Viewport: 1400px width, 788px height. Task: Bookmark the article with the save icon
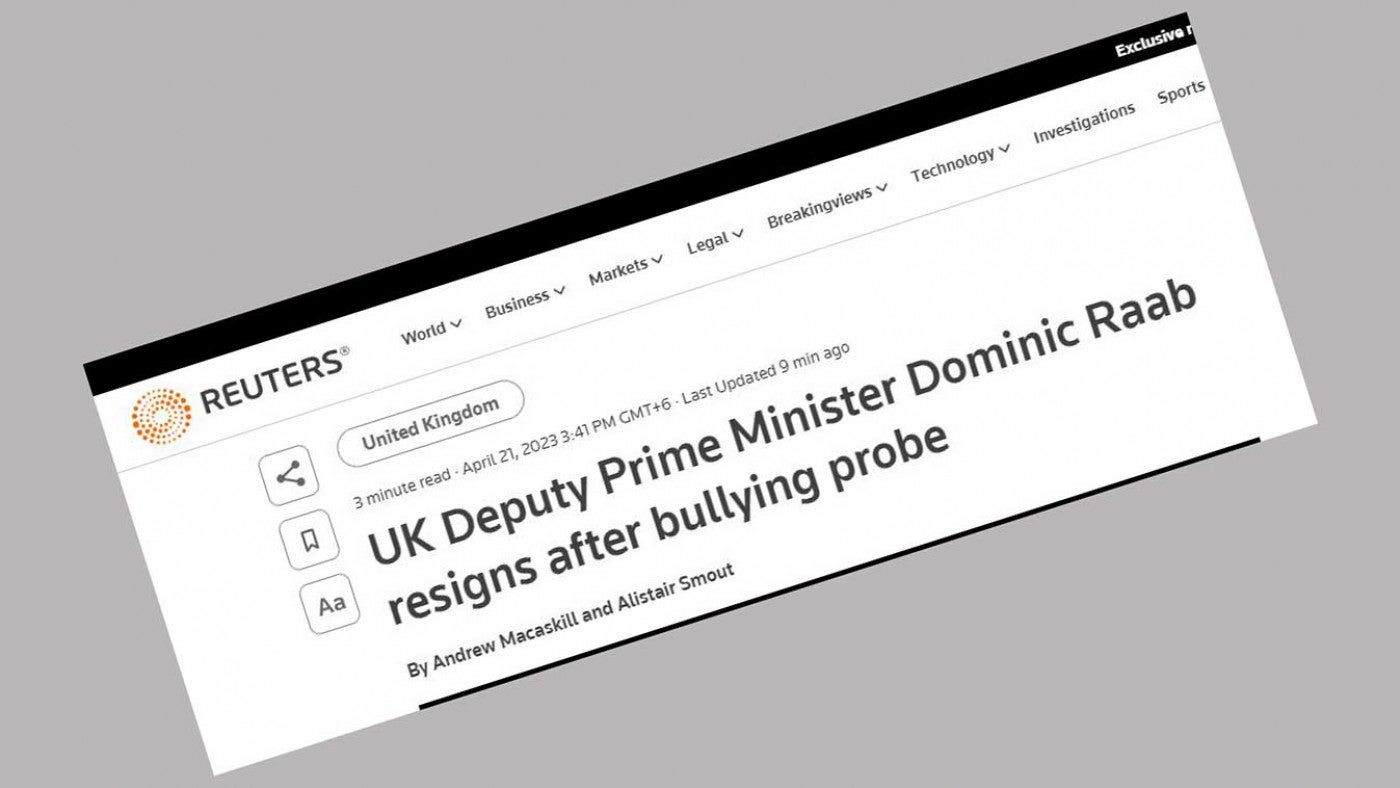(309, 540)
